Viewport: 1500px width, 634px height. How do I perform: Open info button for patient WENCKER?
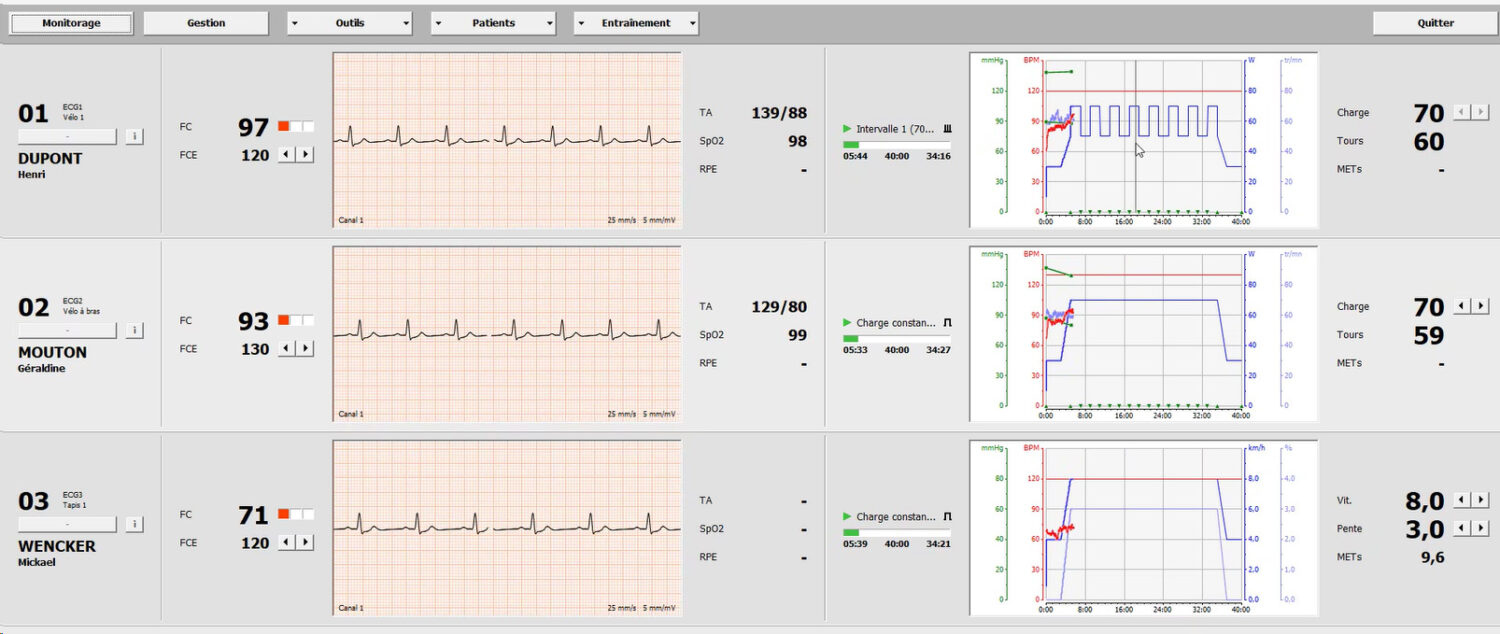[135, 524]
